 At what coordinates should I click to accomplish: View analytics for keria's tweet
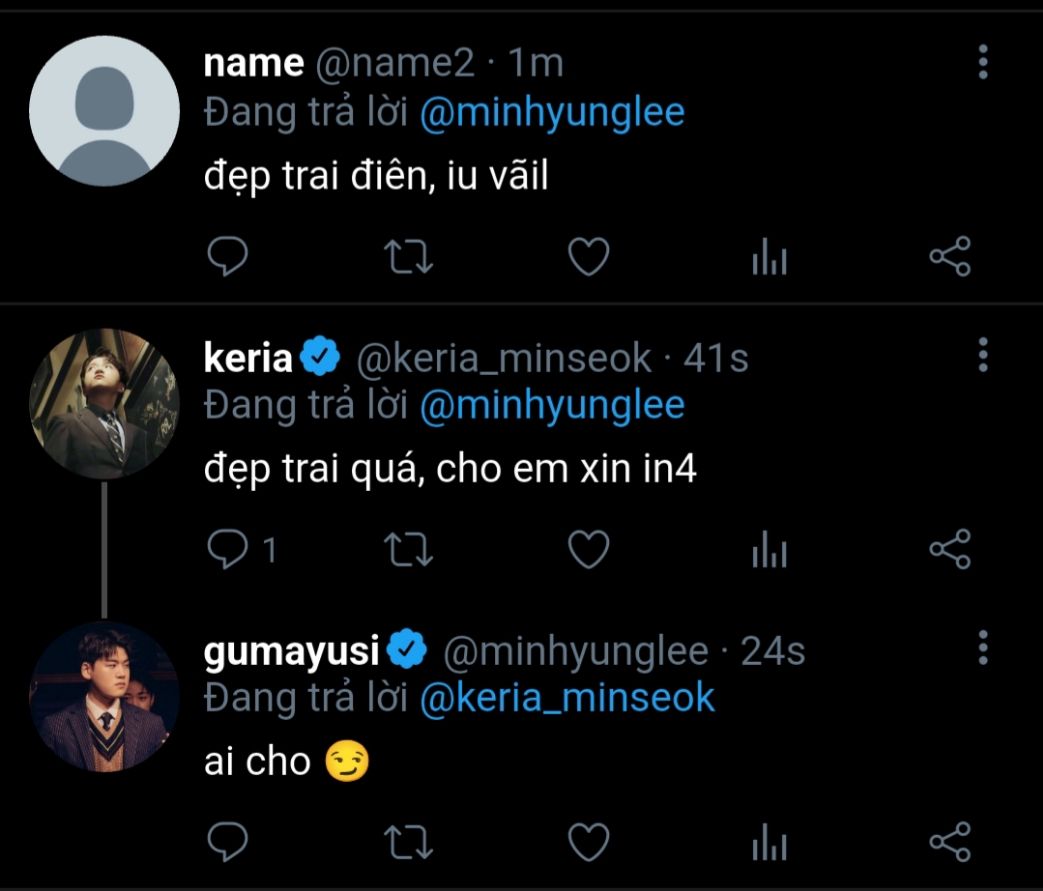pyautogui.click(x=769, y=551)
